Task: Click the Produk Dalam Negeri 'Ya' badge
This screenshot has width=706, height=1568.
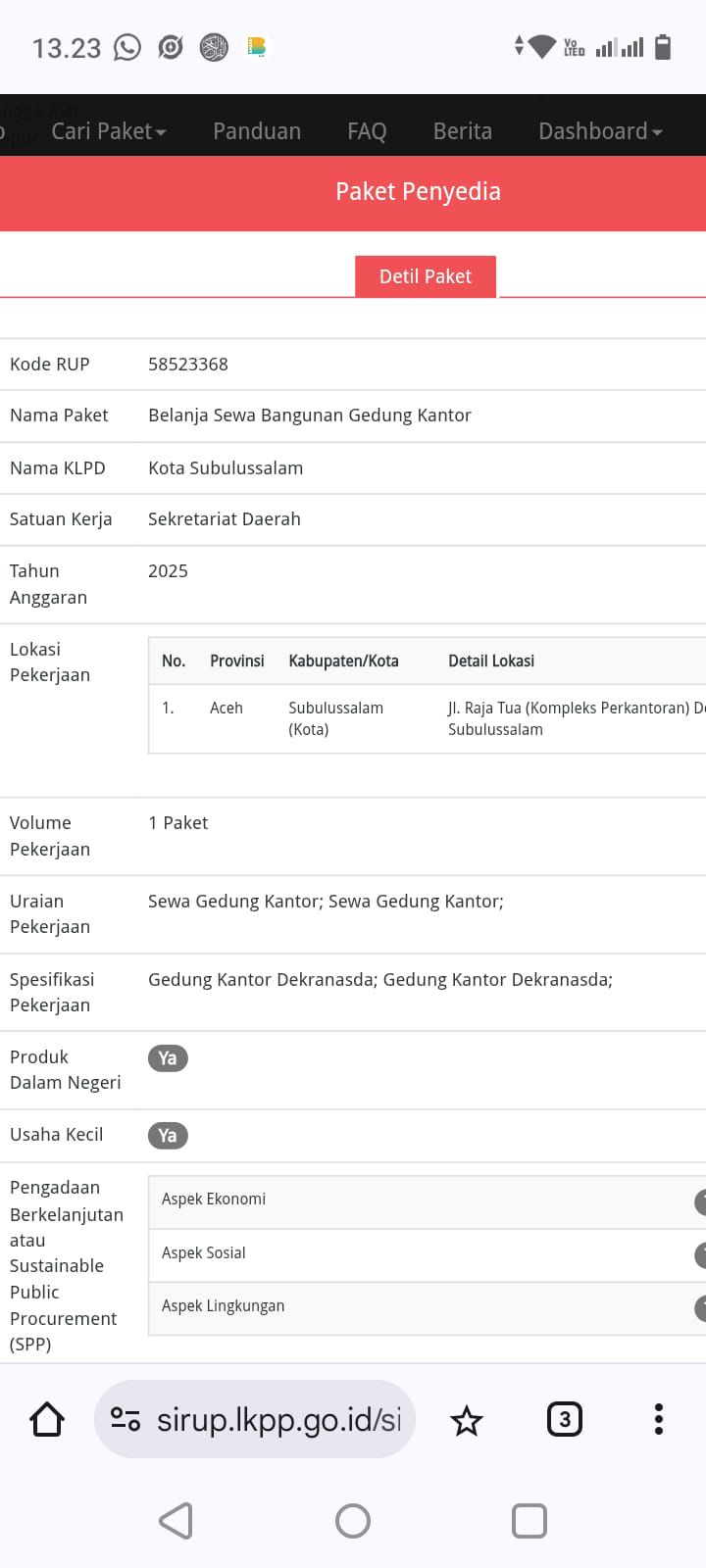Action: (168, 1058)
